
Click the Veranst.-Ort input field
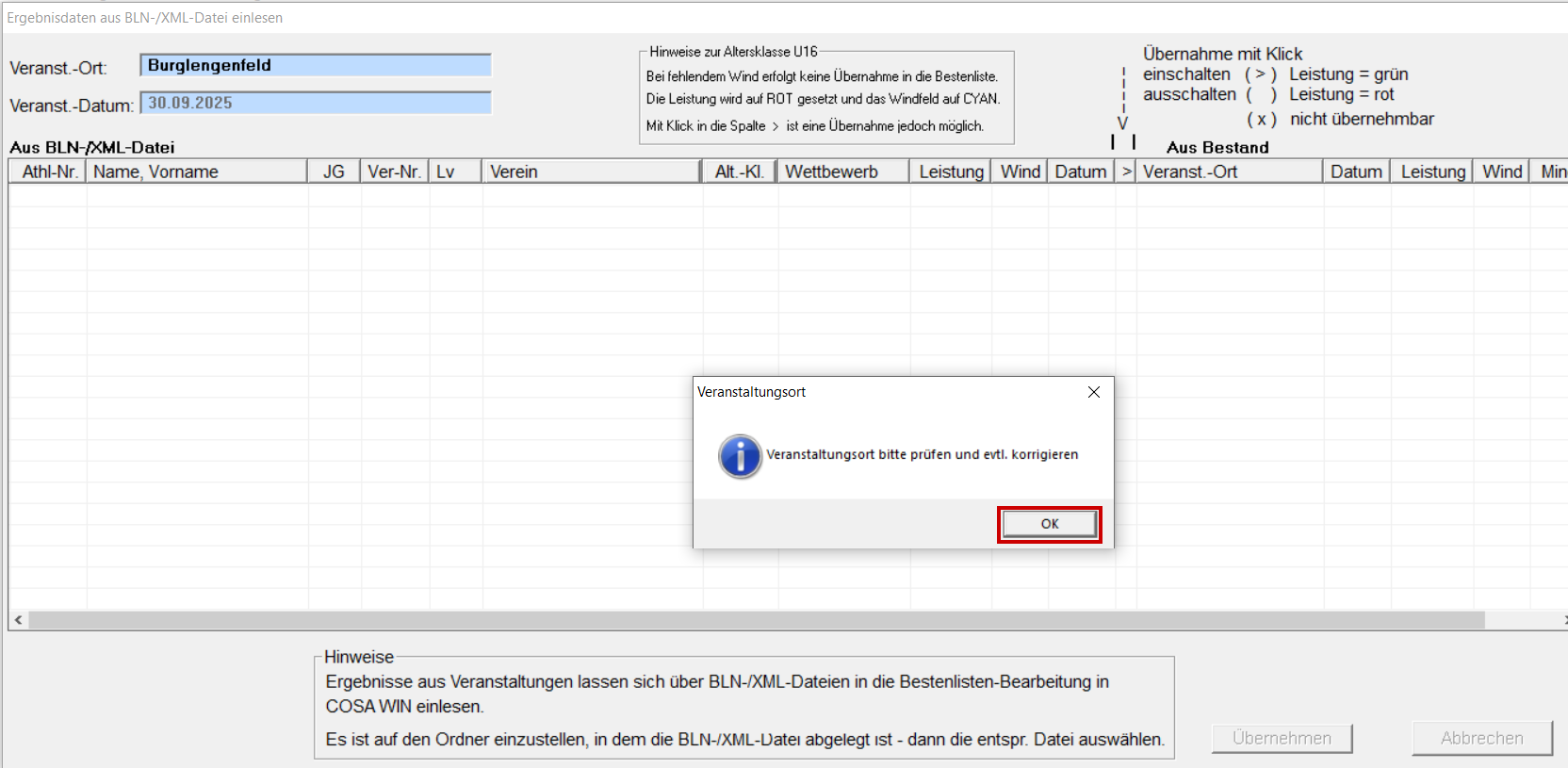point(316,65)
